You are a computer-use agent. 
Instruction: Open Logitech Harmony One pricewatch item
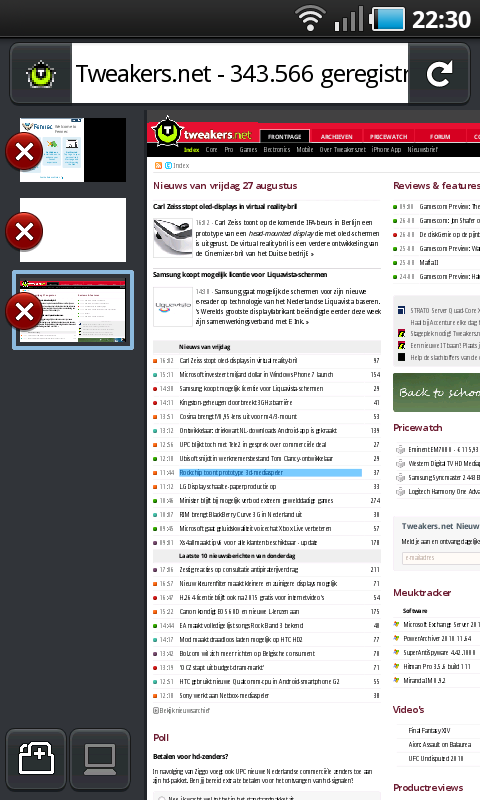point(444,491)
